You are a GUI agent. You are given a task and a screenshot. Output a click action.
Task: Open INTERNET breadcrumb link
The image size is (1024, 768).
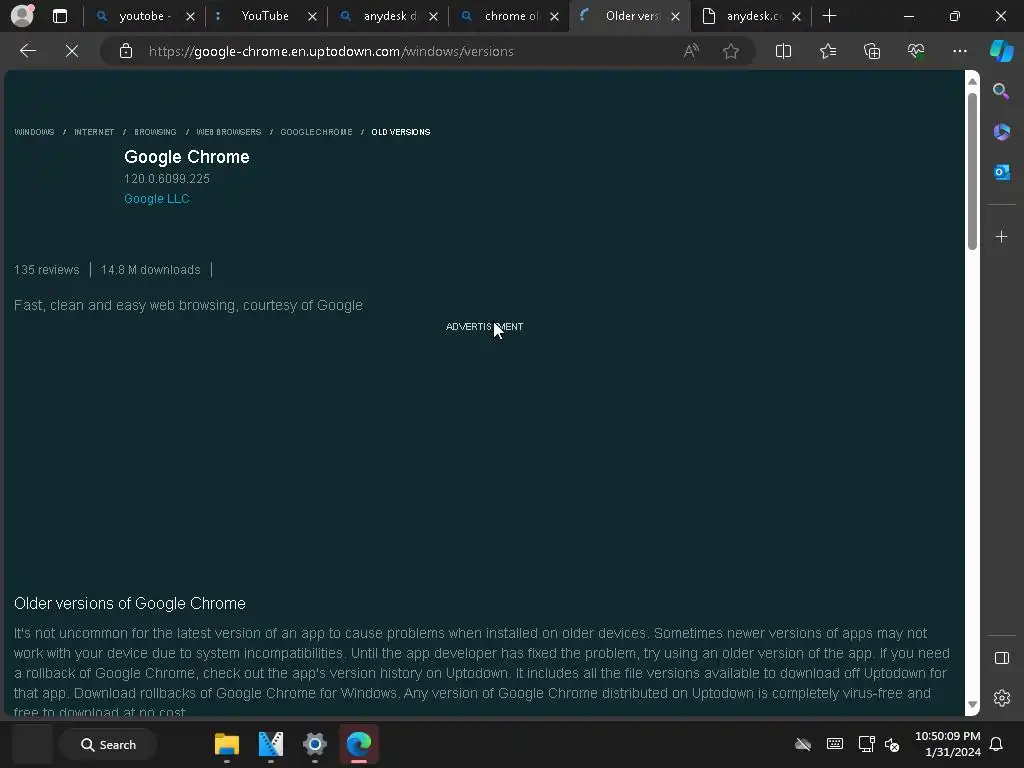[x=94, y=132]
